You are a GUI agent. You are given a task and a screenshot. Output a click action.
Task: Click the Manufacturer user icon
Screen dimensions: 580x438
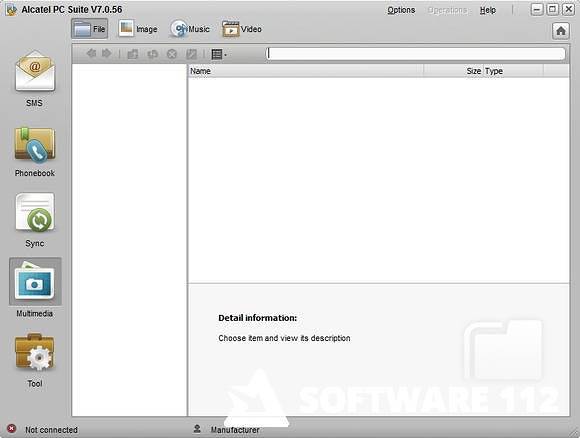coord(197,429)
